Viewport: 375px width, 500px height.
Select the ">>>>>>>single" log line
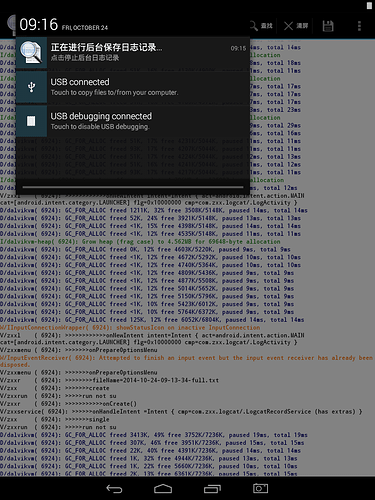pyautogui.click(x=55, y=420)
